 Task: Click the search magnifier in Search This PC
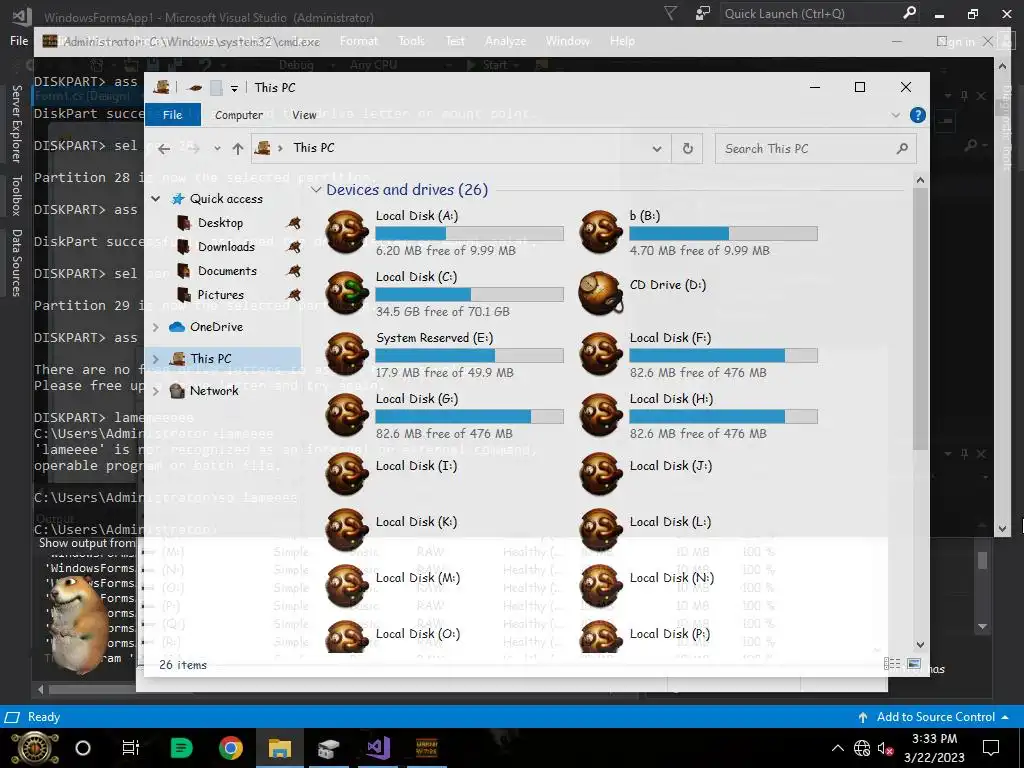click(x=903, y=148)
